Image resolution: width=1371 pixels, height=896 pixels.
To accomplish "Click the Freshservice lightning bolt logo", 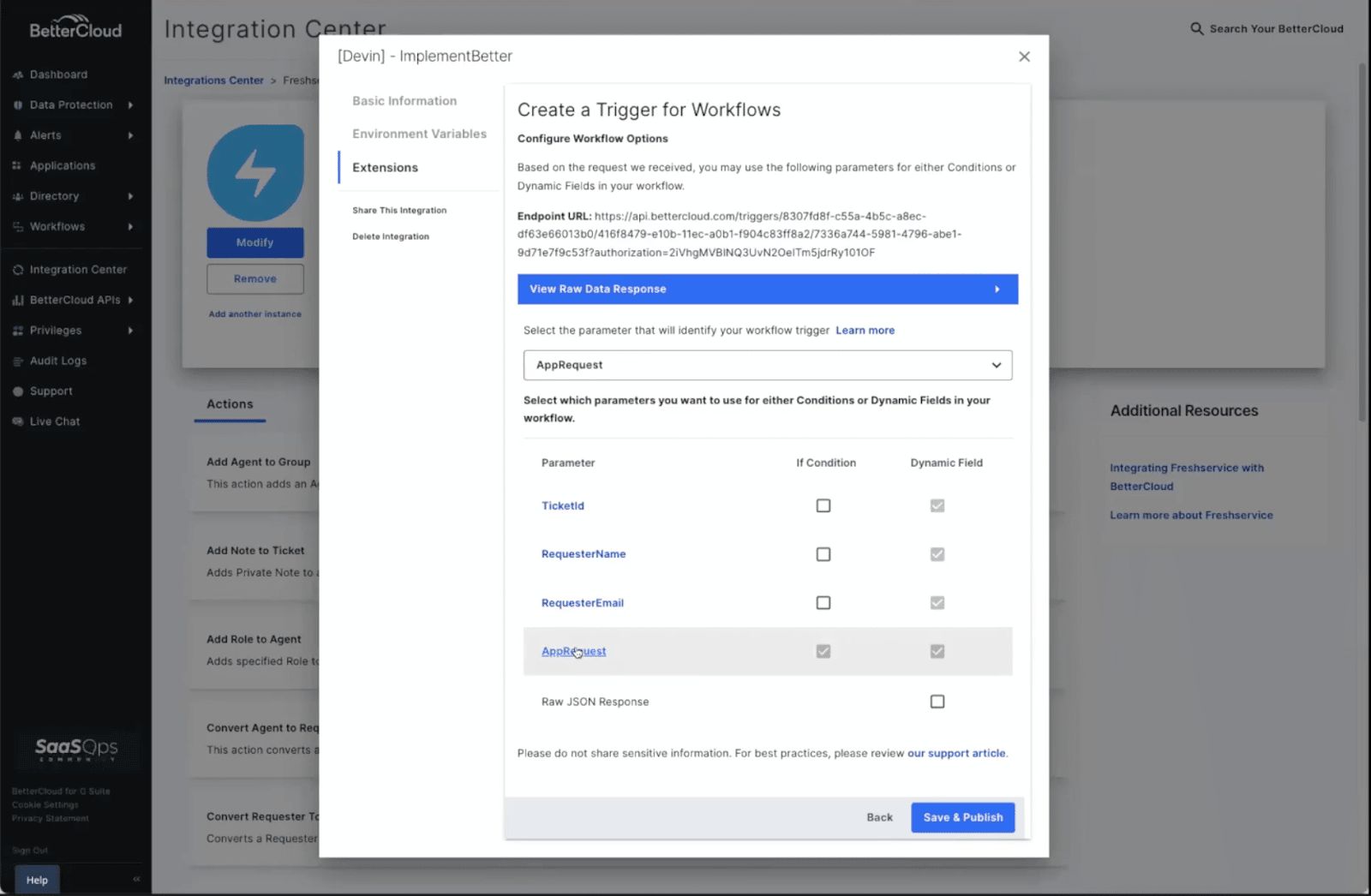I will click(x=255, y=173).
